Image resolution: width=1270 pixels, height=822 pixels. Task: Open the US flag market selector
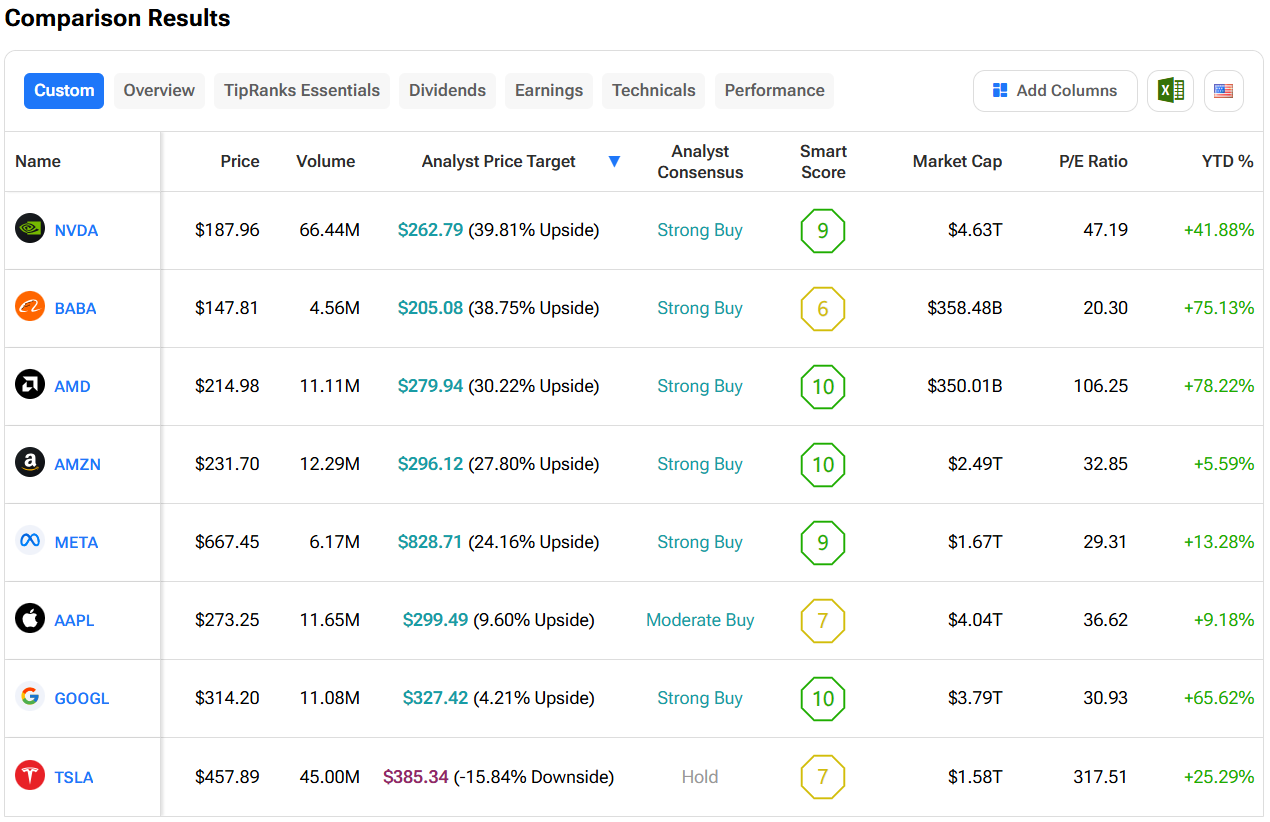pos(1223,91)
